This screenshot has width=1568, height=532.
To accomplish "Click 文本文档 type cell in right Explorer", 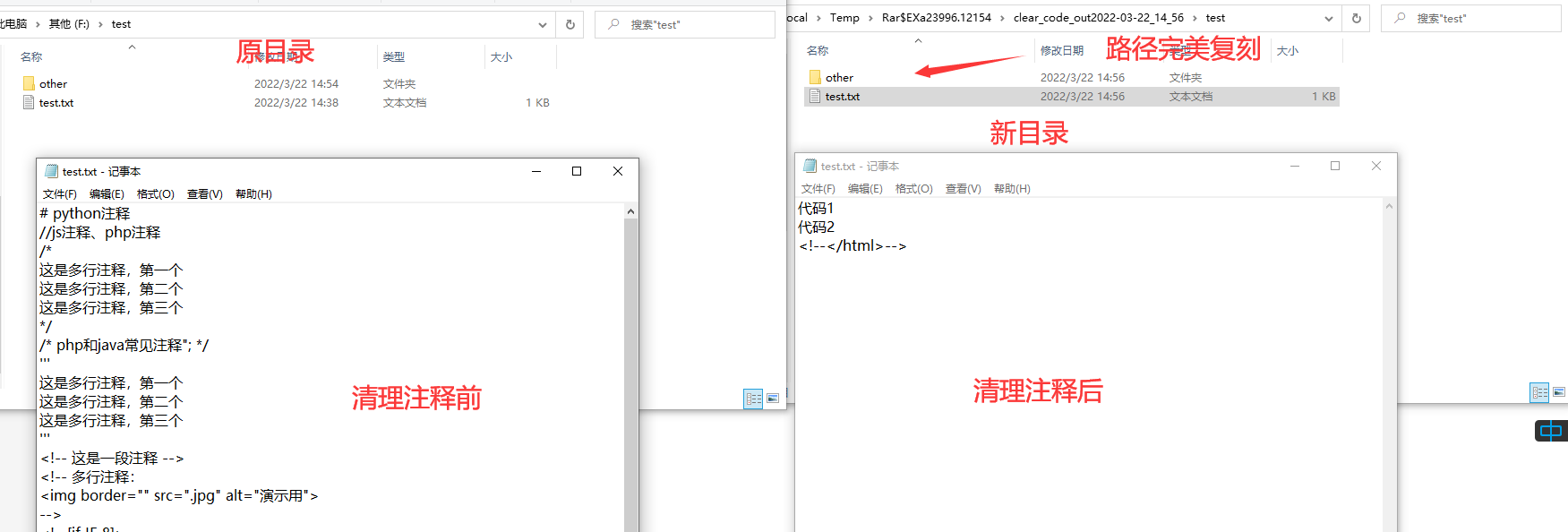I will point(1191,97).
